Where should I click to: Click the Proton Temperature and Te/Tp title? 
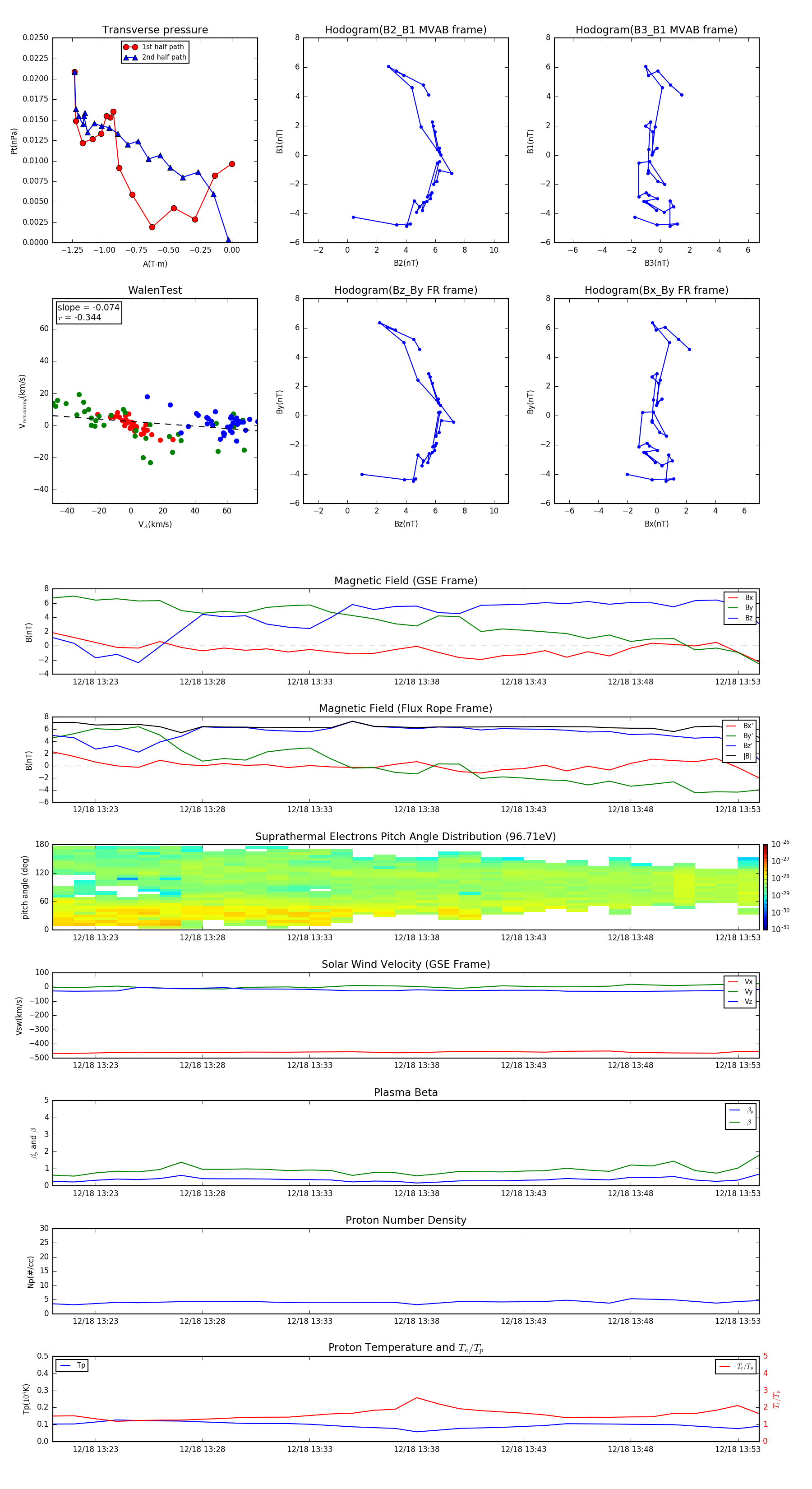point(406,1348)
